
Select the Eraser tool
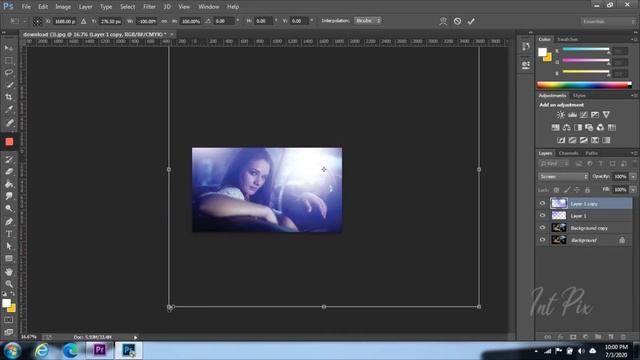(9, 172)
